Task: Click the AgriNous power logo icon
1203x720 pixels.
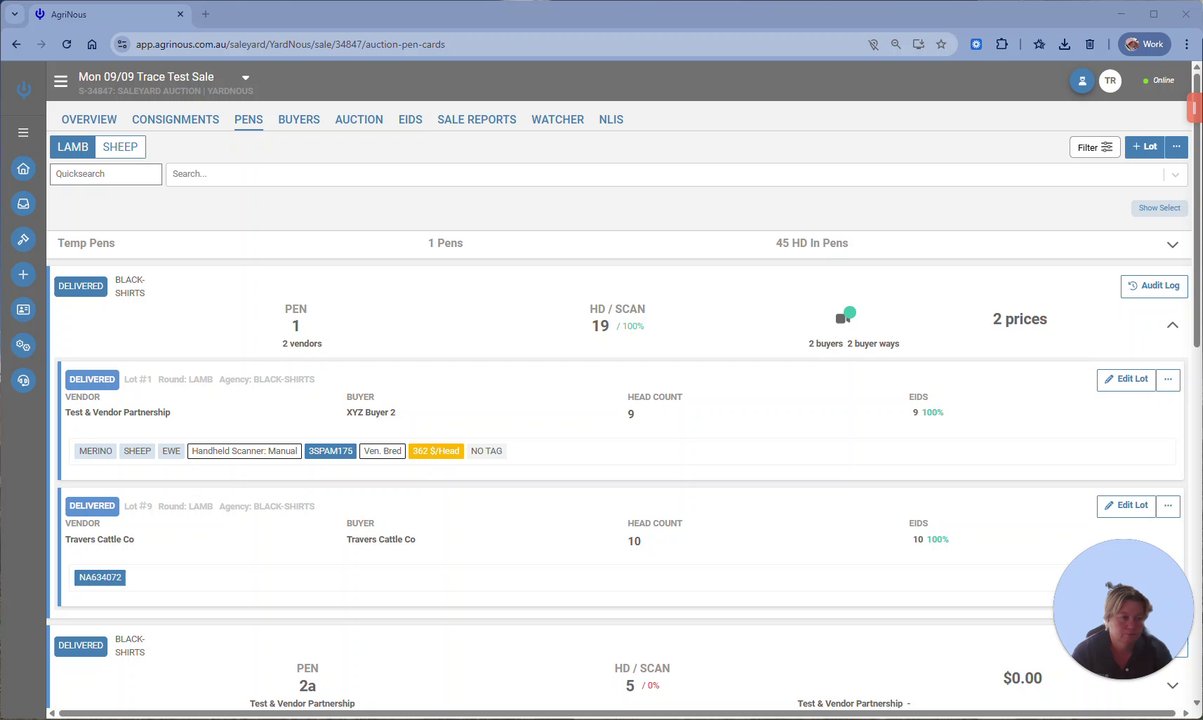Action: [23, 90]
